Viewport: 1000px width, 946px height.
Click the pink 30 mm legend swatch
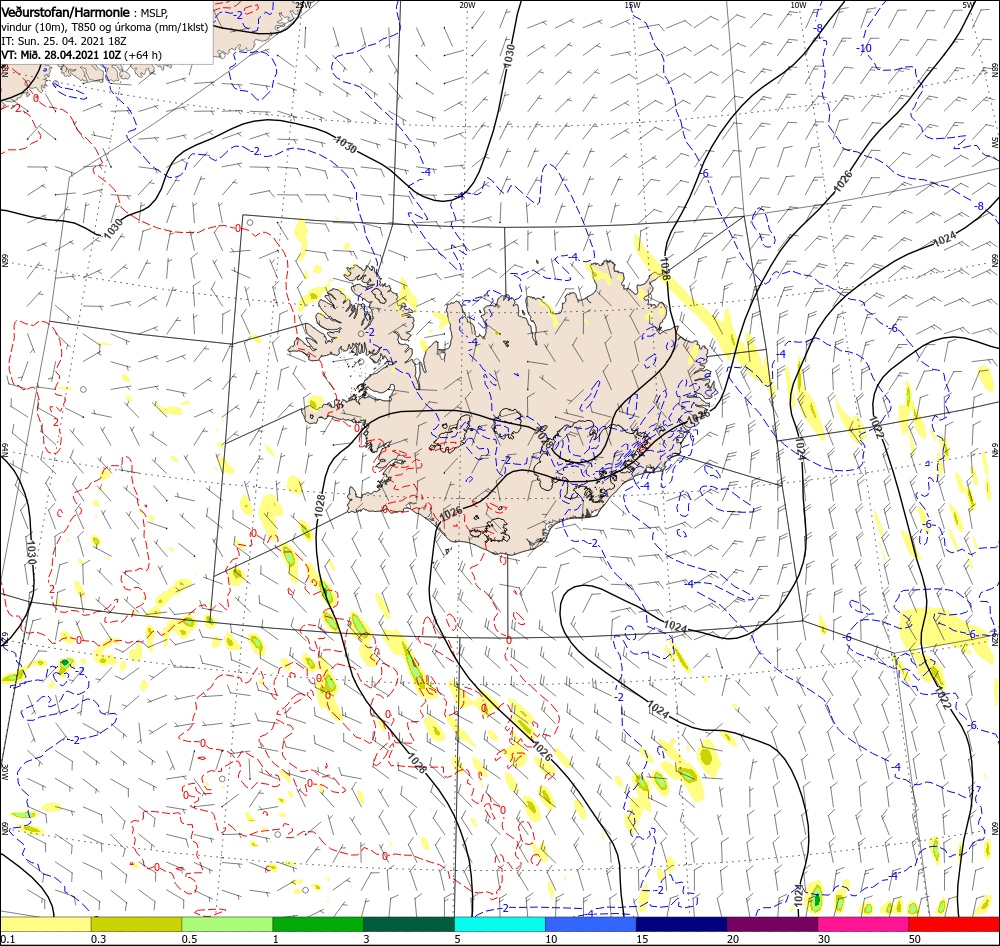pos(863,924)
